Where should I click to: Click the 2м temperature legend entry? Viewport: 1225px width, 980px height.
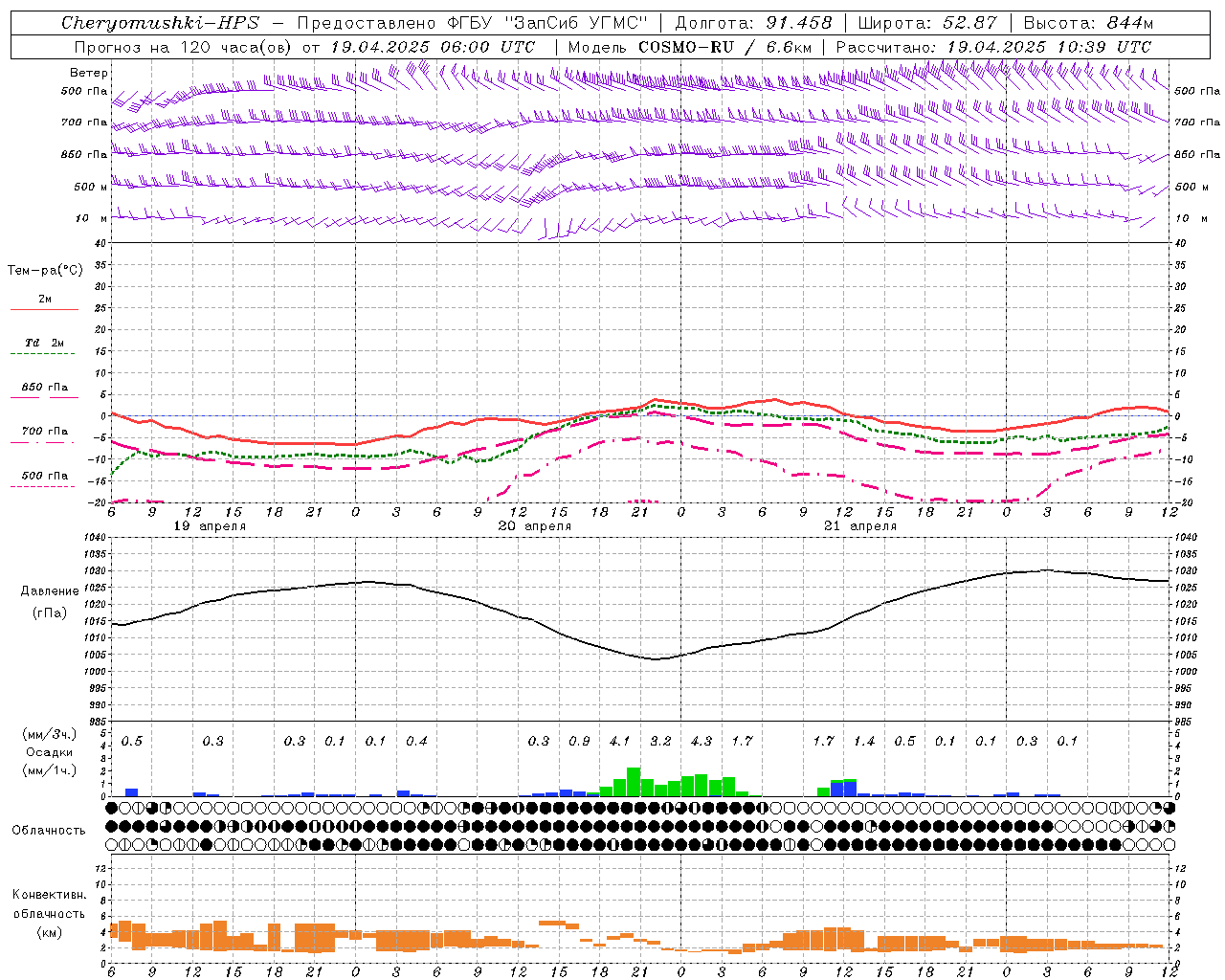45,300
